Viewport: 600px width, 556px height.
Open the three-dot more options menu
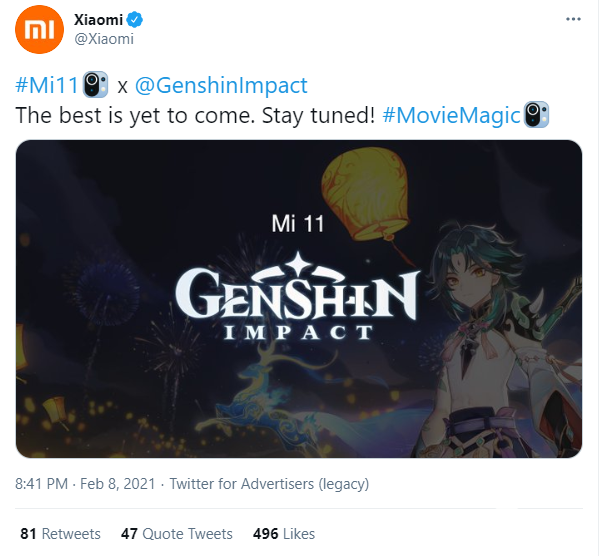pyautogui.click(x=573, y=19)
